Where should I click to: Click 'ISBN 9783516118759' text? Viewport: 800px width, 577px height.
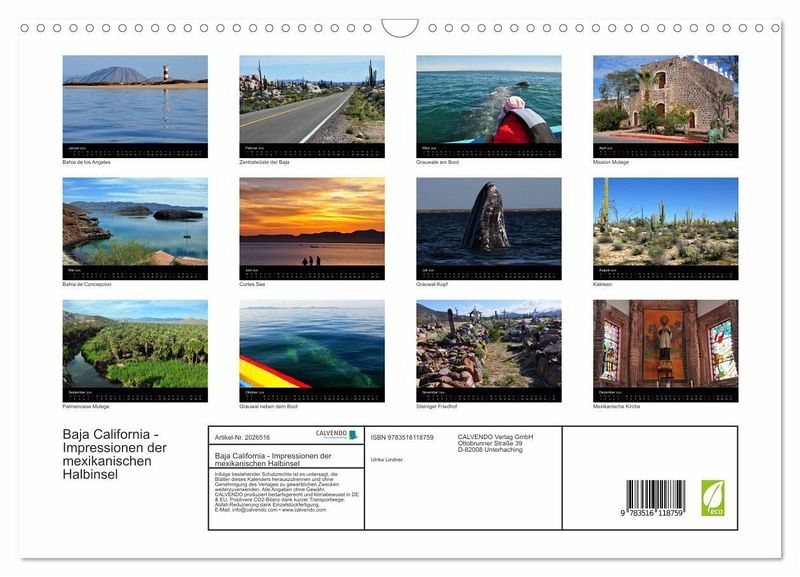point(402,438)
